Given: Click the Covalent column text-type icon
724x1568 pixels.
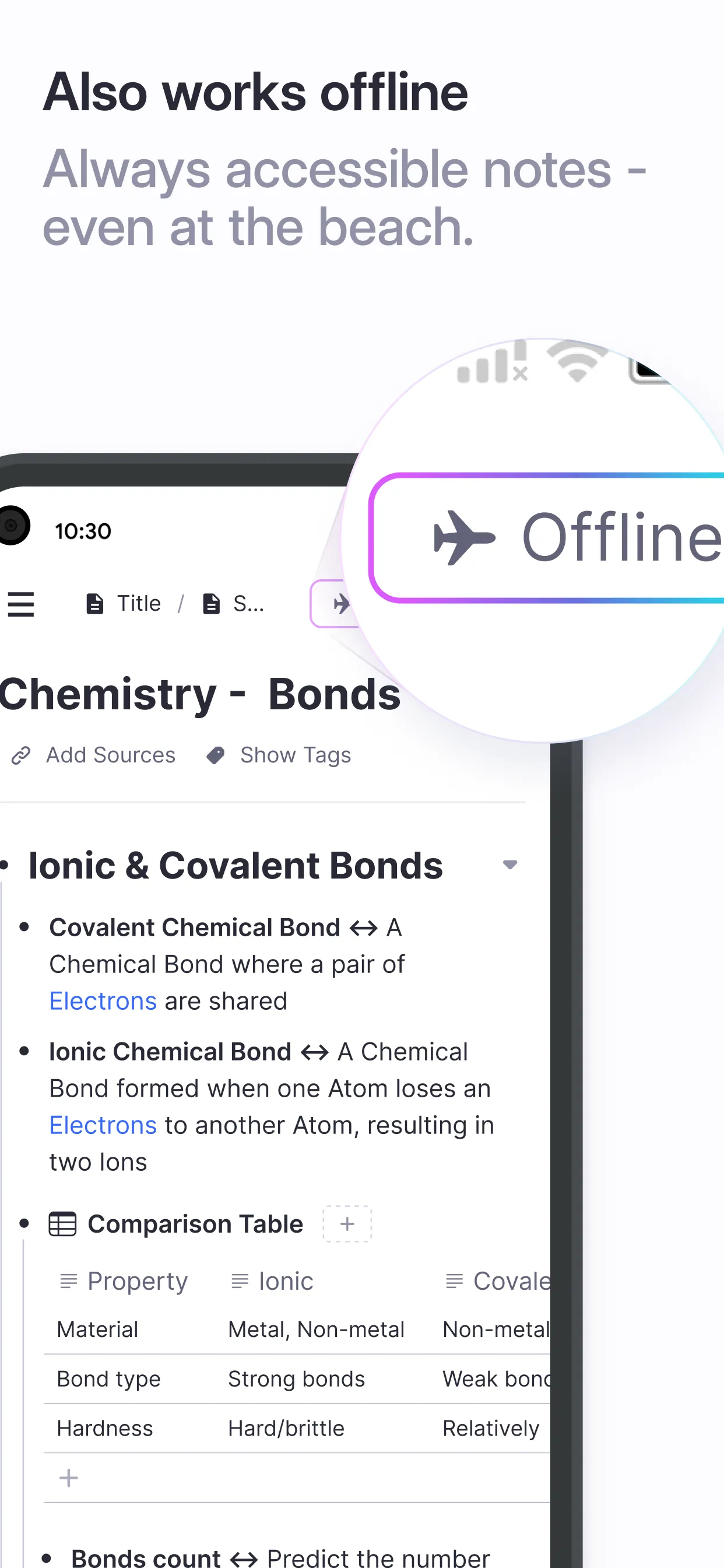Looking at the screenshot, I should (x=455, y=1282).
